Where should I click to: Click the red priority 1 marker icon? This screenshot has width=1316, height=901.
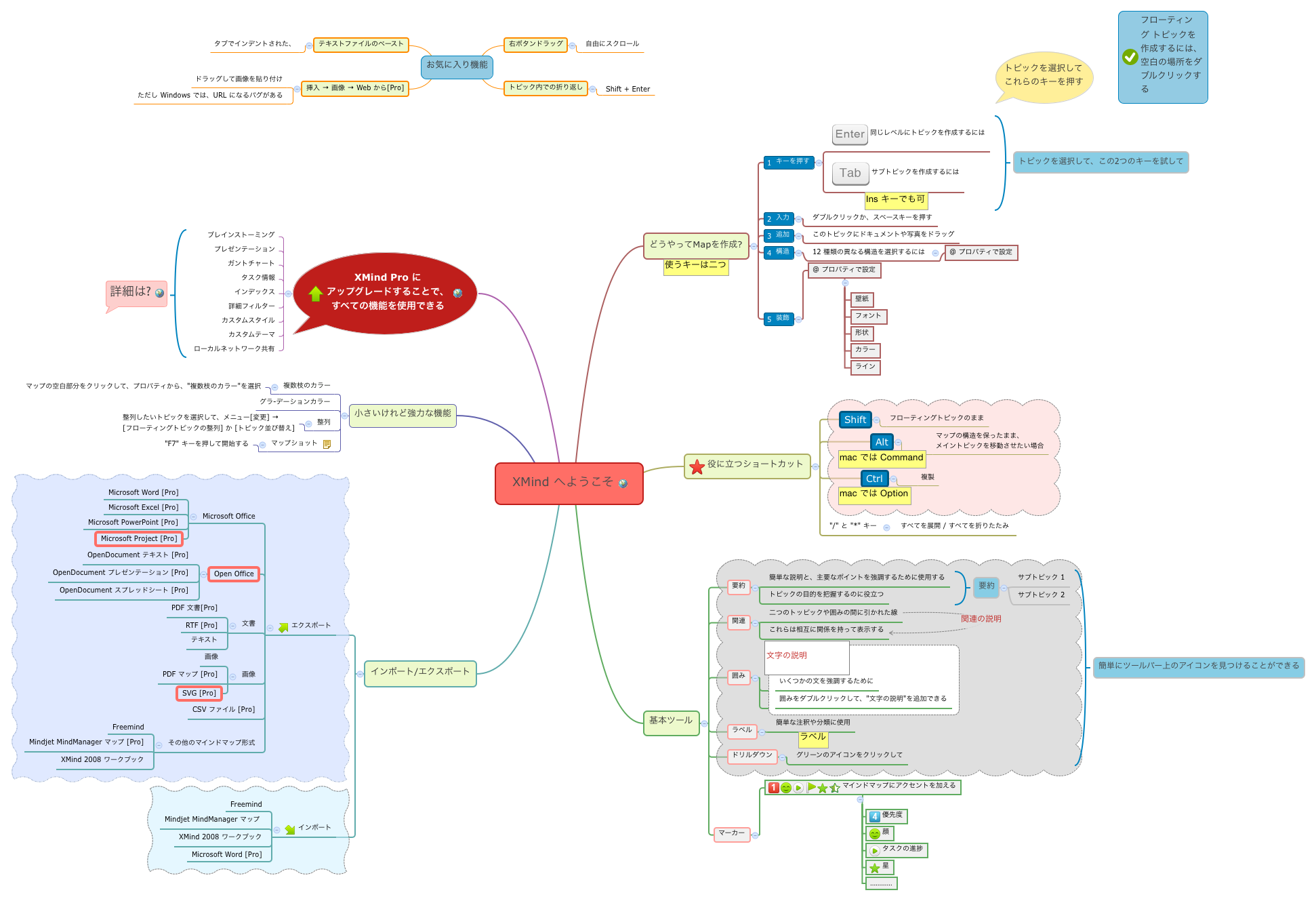(x=773, y=788)
